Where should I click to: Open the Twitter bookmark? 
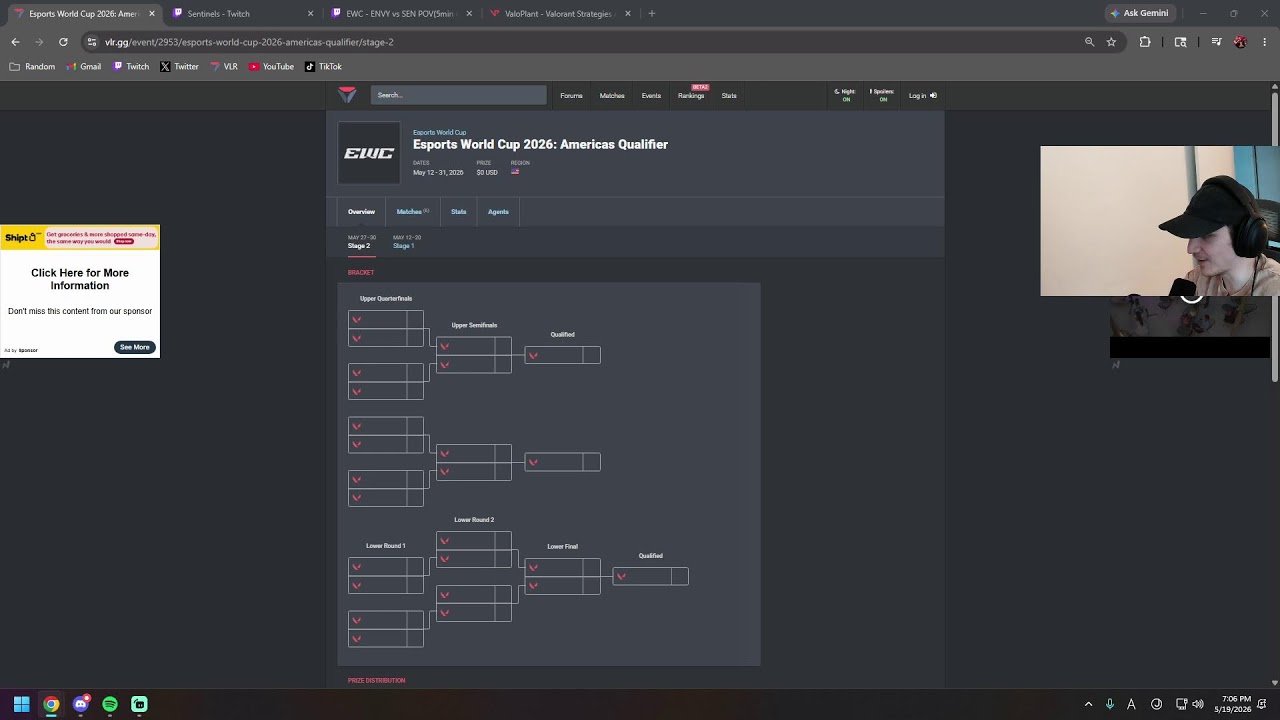[180, 67]
